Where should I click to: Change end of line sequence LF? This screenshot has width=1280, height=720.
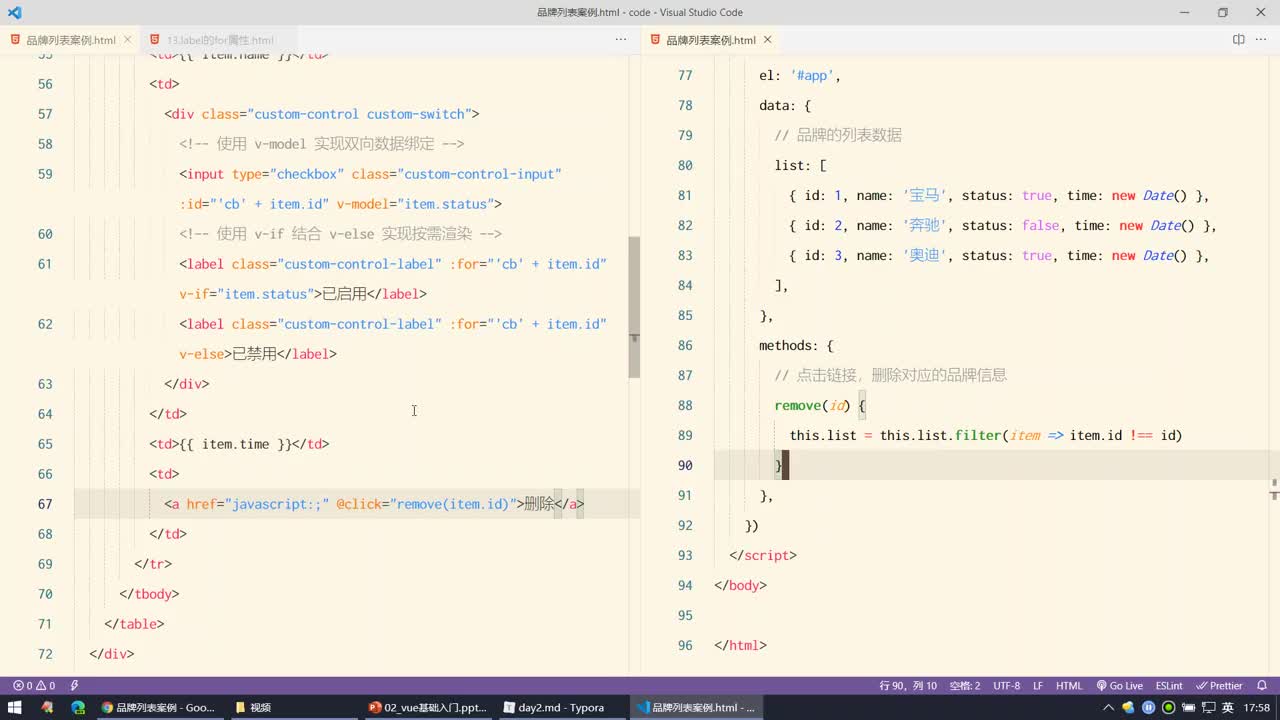pyautogui.click(x=1038, y=686)
